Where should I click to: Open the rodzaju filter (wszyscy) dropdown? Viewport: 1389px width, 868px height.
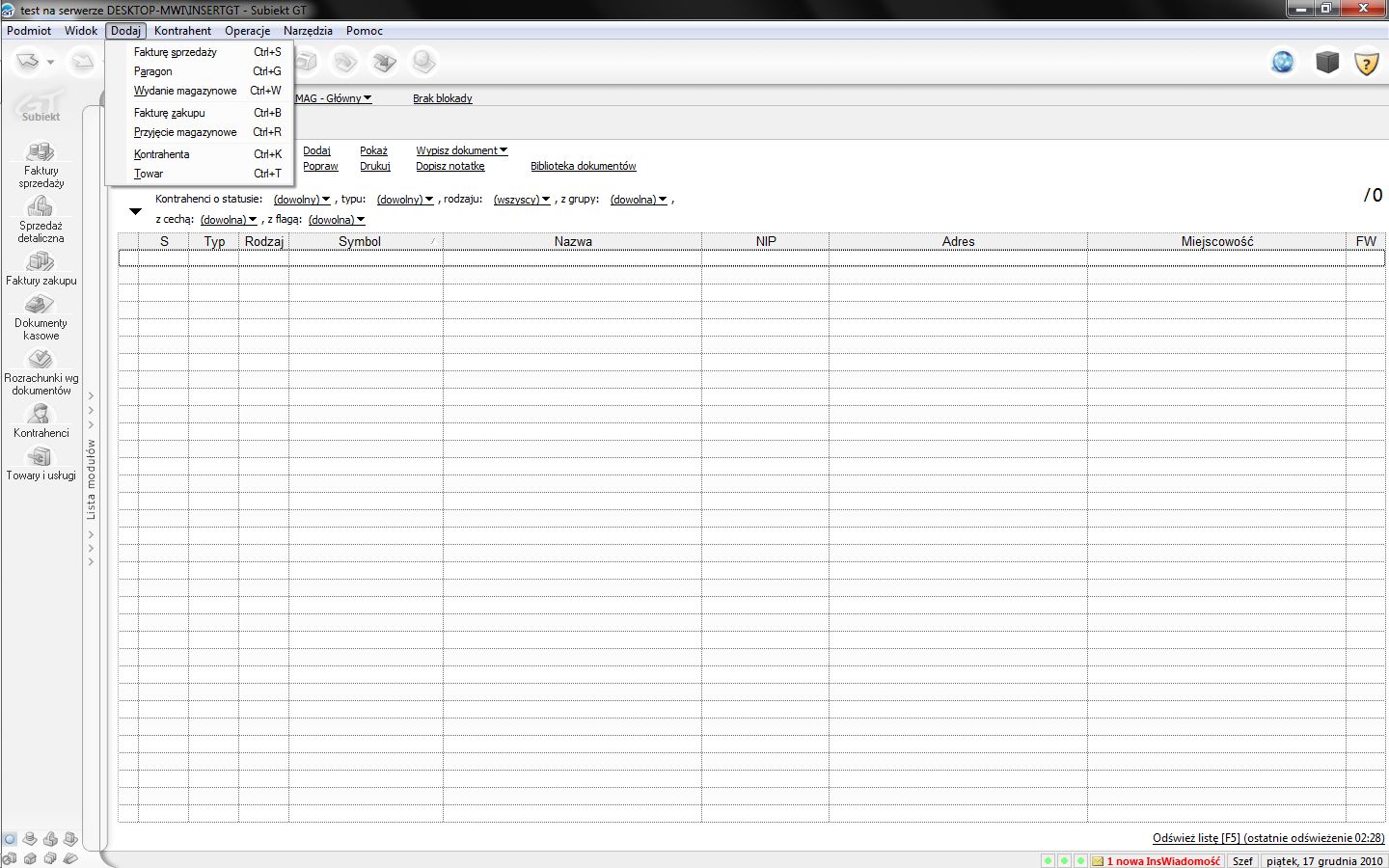pos(522,200)
